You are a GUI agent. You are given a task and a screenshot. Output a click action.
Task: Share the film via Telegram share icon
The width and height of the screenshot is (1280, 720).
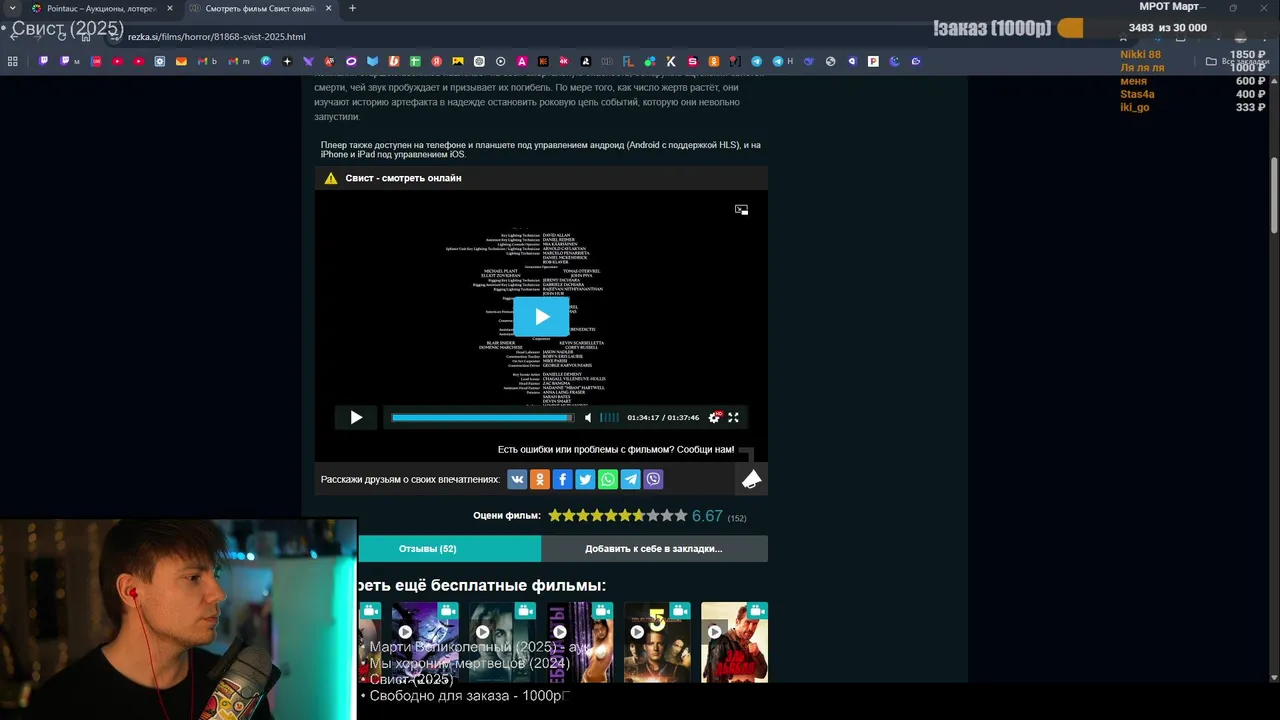point(631,479)
